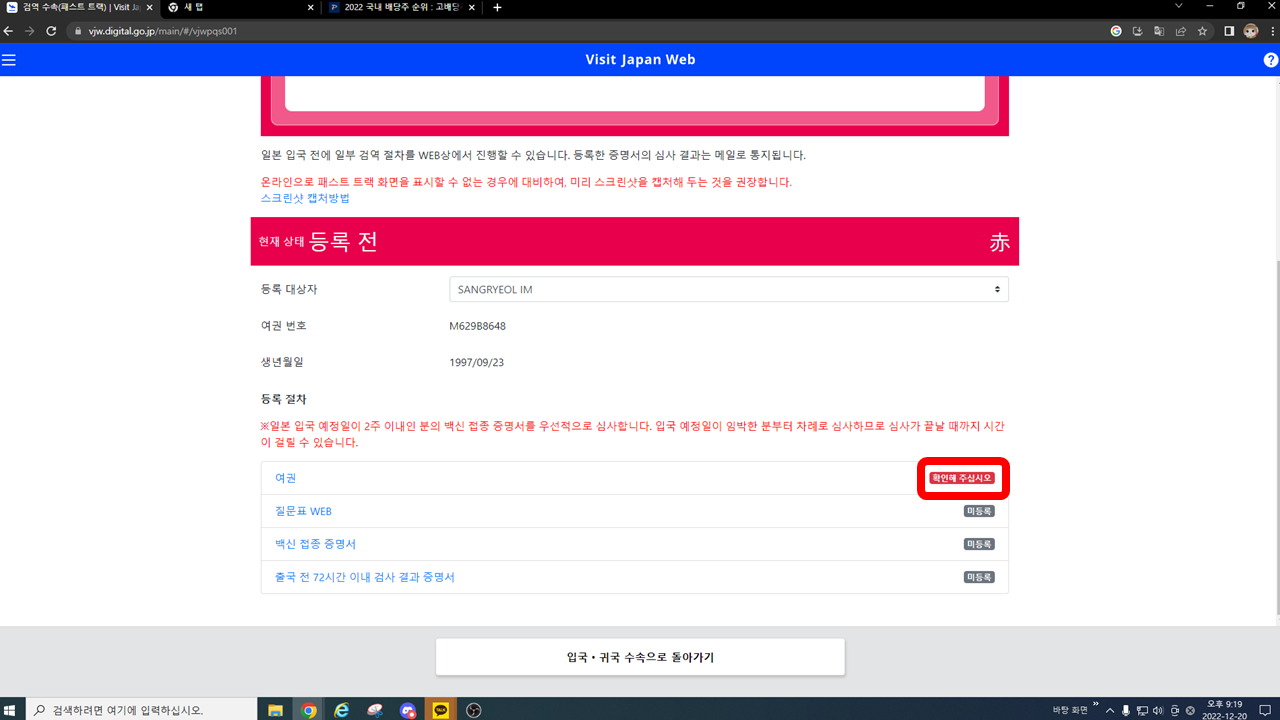The width and height of the screenshot is (1280, 720).
Task: Go back in browser history
Action: 9,31
